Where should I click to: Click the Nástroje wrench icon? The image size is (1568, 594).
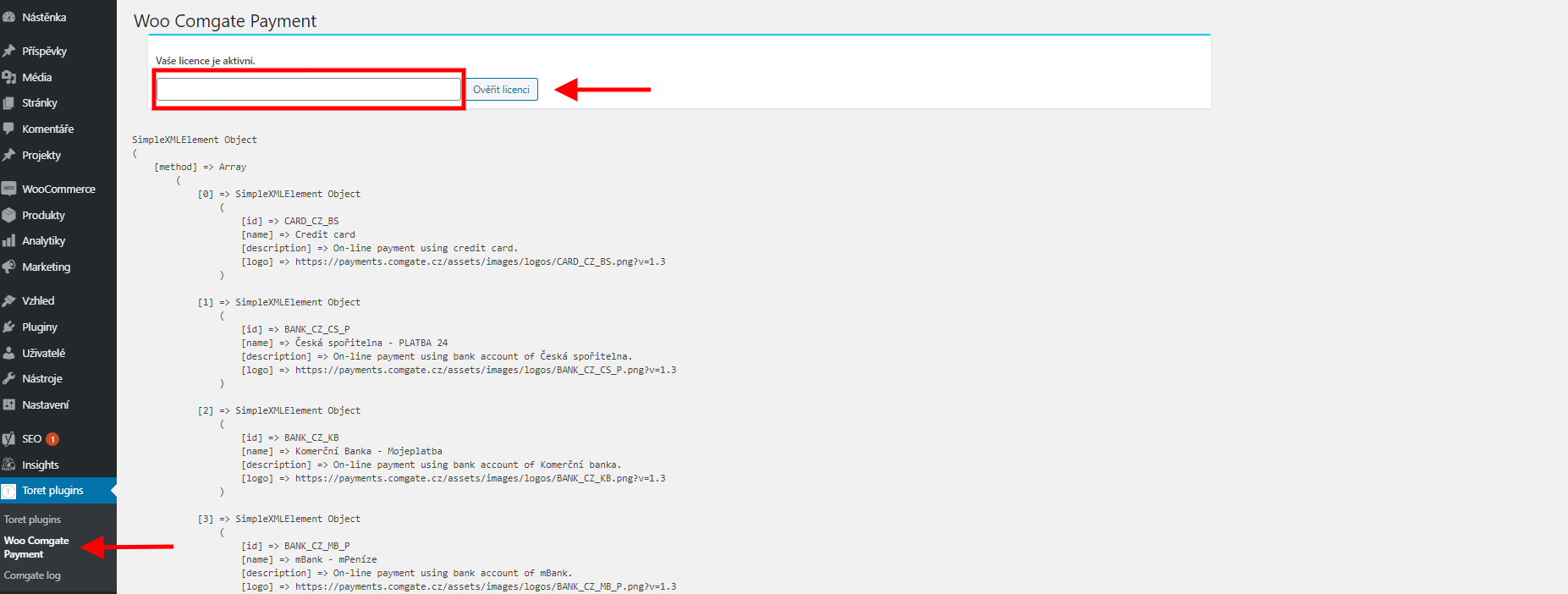8,378
